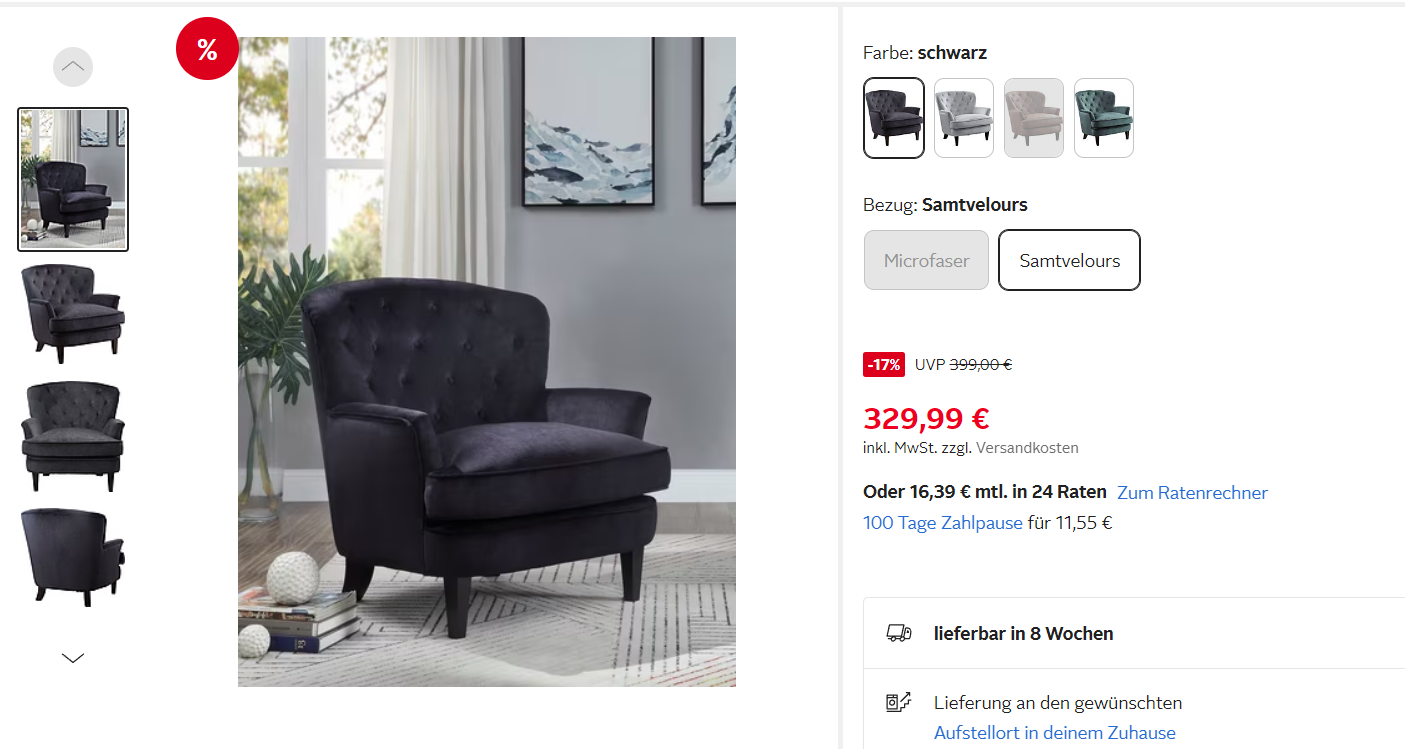This screenshot has height=749, width=1405.
Task: Click the placement service icon
Action: [x=899, y=703]
